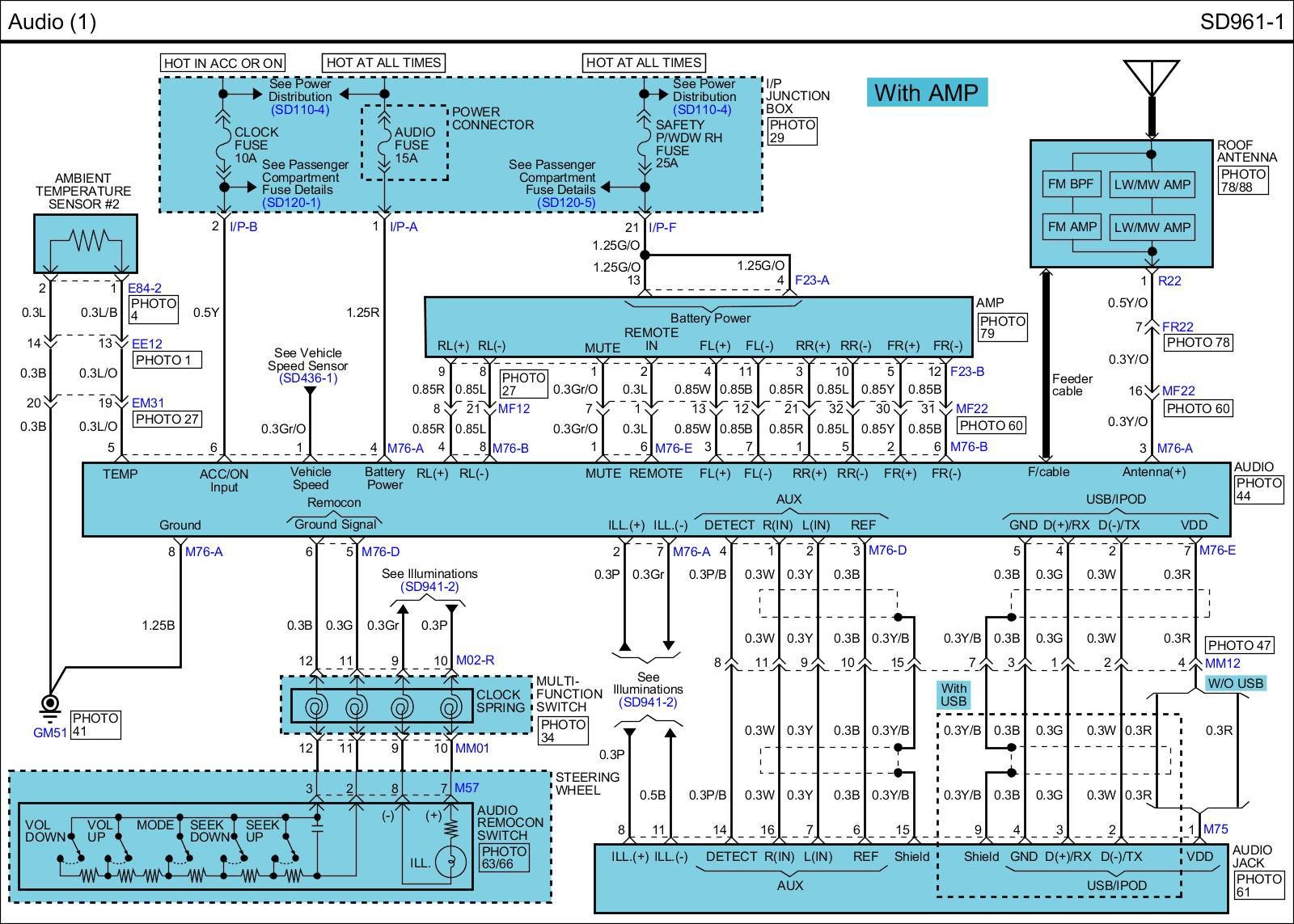Click connector label EE12
Viewport: 1294px width, 924px height.
tap(147, 344)
